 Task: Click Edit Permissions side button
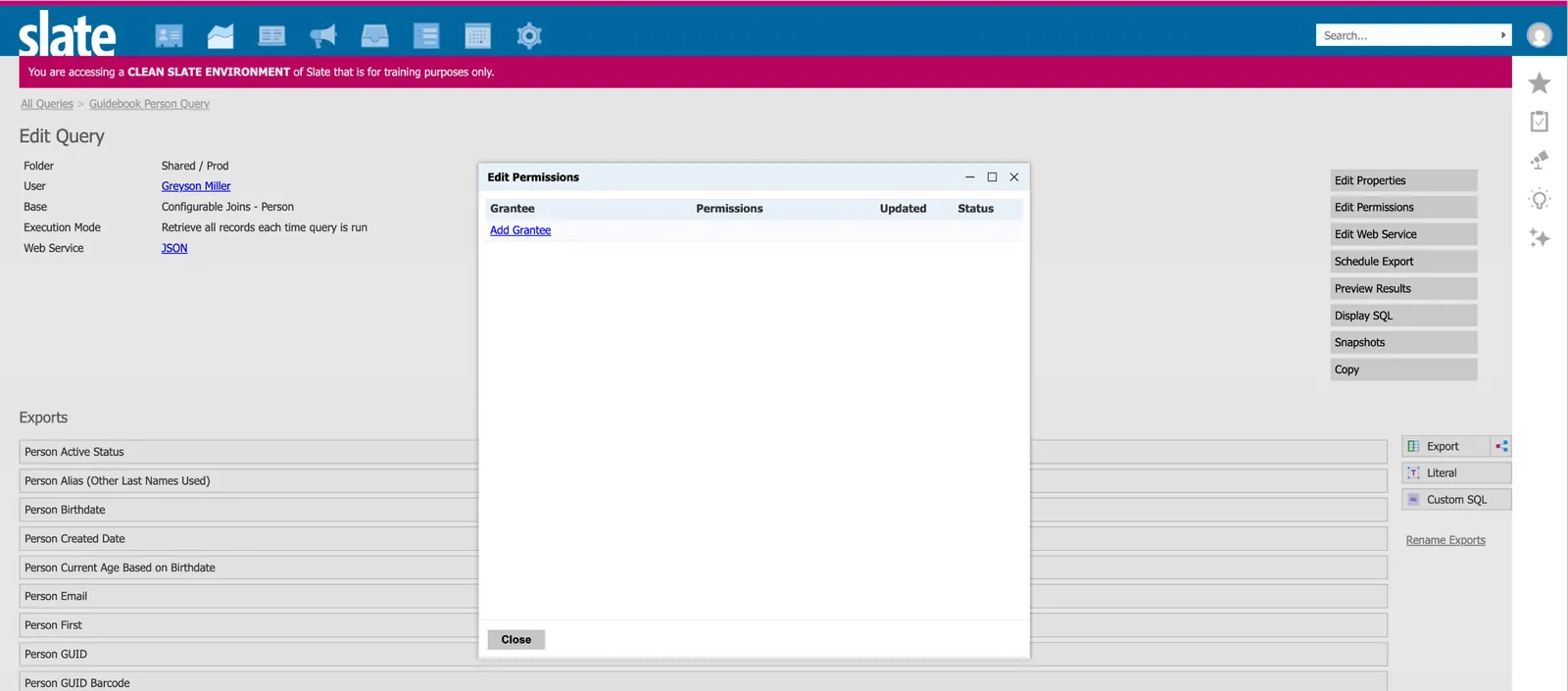pyautogui.click(x=1403, y=208)
